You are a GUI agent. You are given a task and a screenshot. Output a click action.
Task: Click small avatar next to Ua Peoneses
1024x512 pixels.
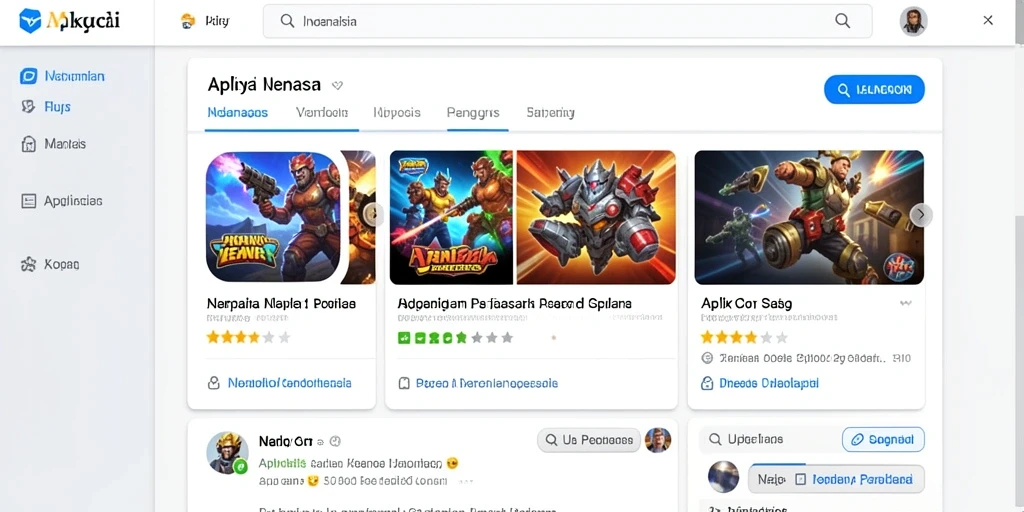click(658, 440)
